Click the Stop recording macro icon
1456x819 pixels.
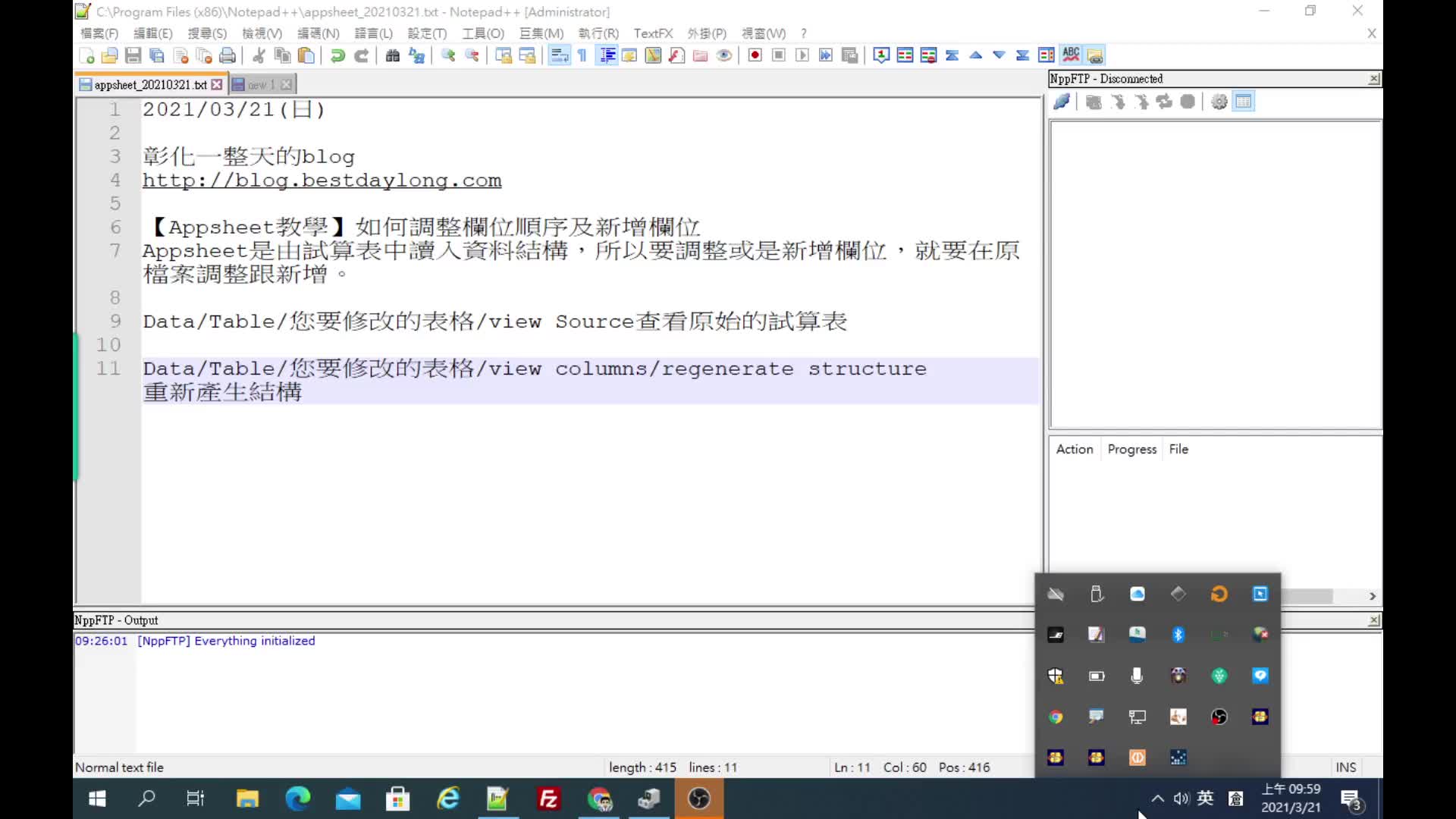tap(778, 55)
